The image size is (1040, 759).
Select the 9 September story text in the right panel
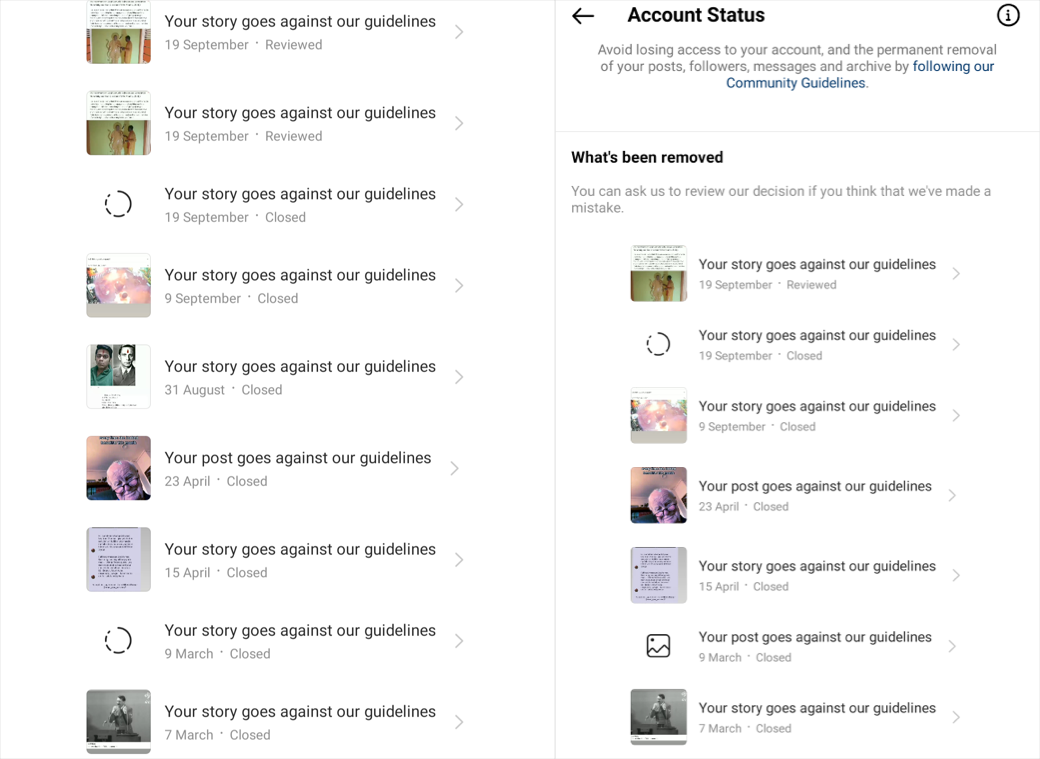(817, 407)
